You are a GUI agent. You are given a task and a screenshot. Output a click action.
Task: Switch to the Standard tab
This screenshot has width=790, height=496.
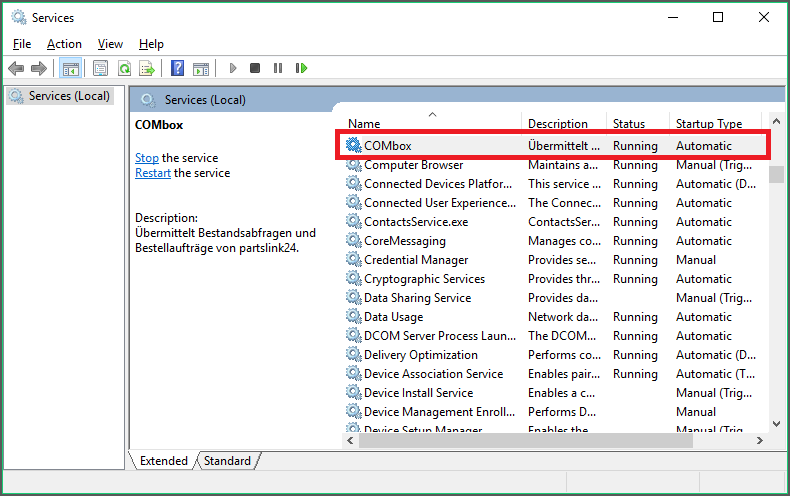tap(227, 461)
